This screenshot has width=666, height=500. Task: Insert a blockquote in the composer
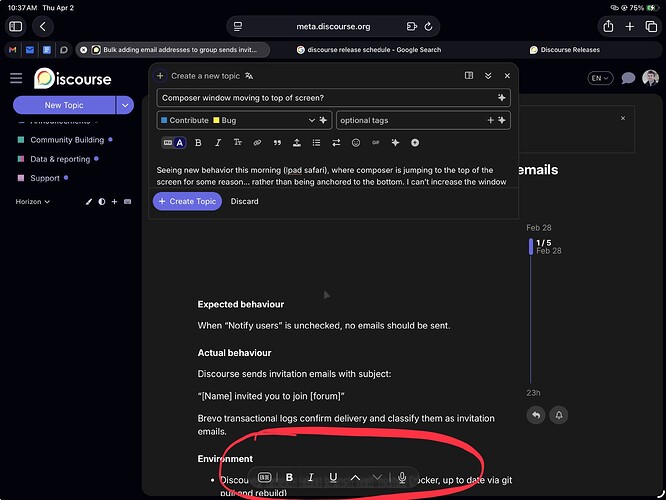coord(277,143)
